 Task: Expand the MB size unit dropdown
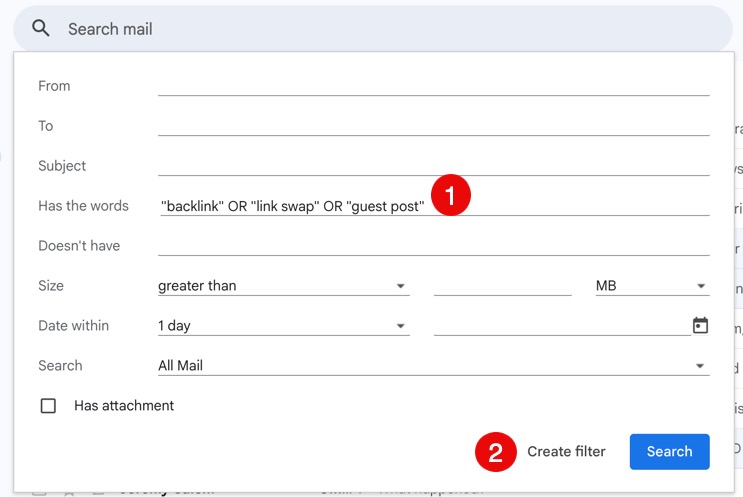(x=651, y=286)
